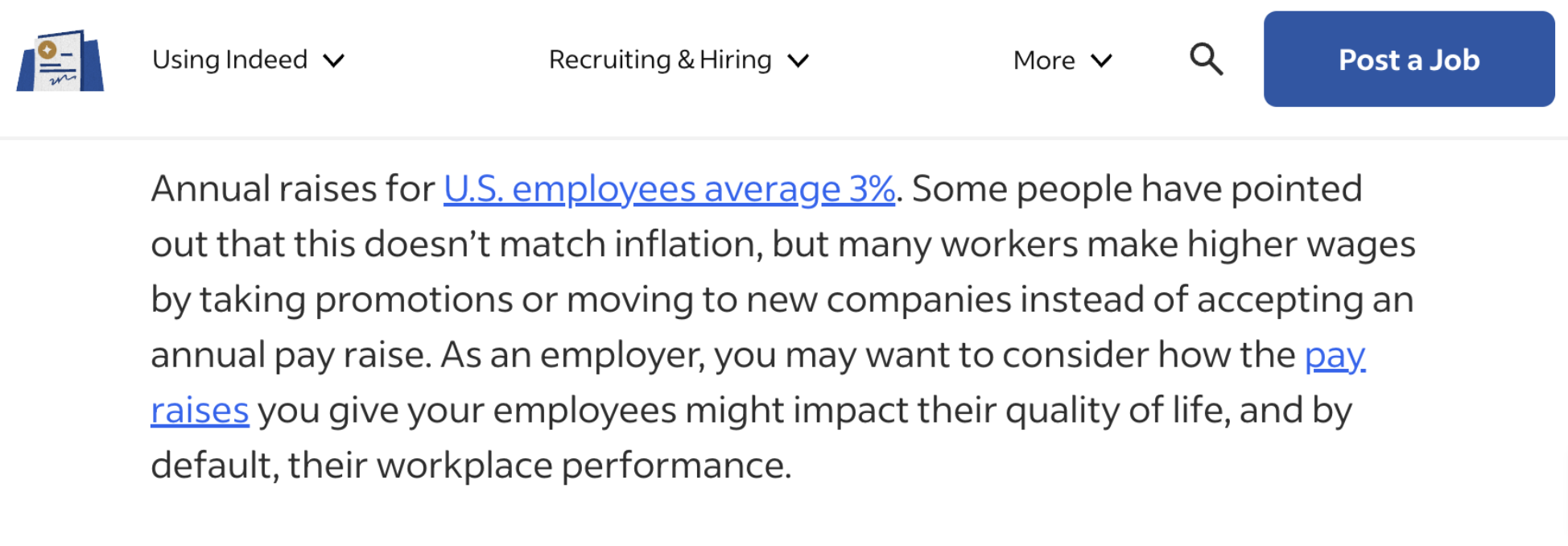
Task: Click the phrase "quality of life" in text
Action: coord(1117,411)
